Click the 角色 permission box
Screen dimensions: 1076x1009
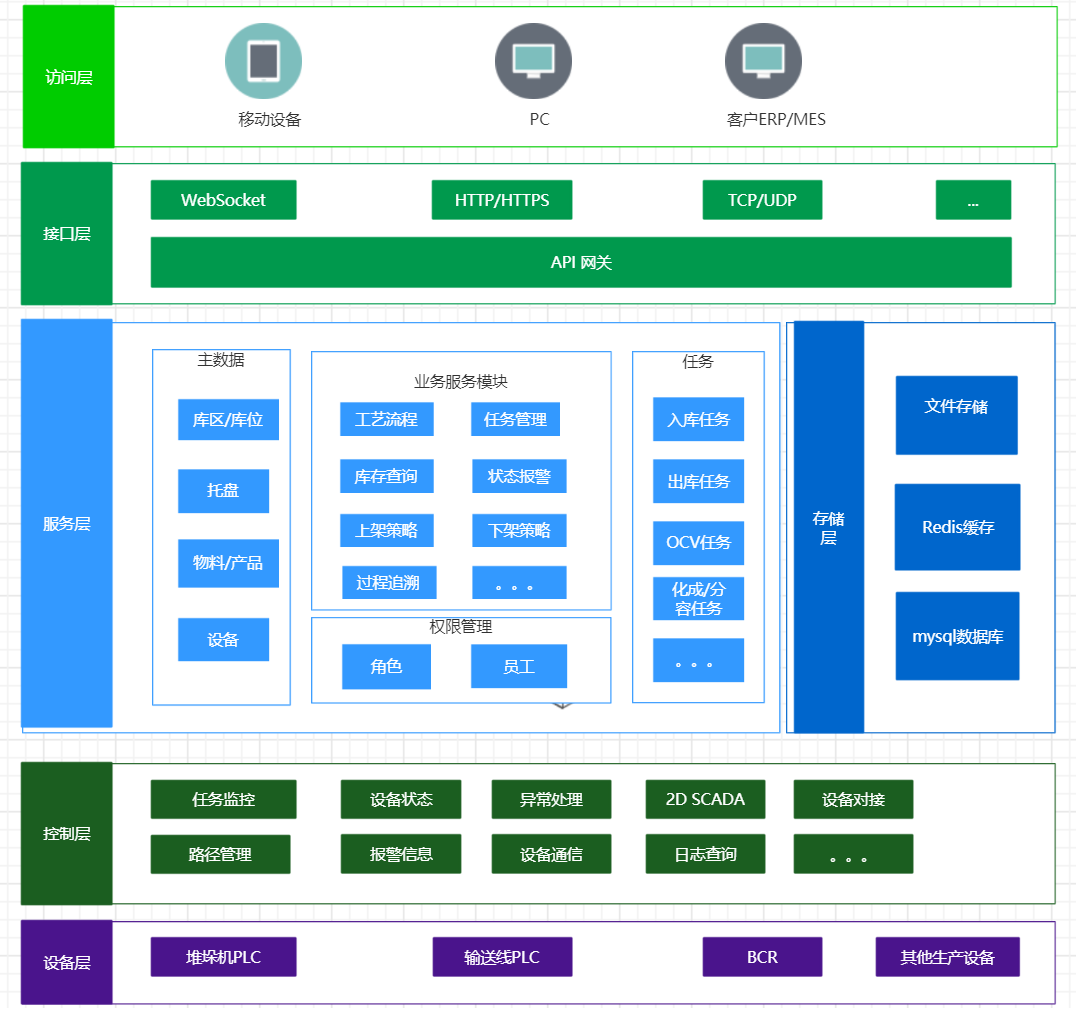click(x=386, y=666)
